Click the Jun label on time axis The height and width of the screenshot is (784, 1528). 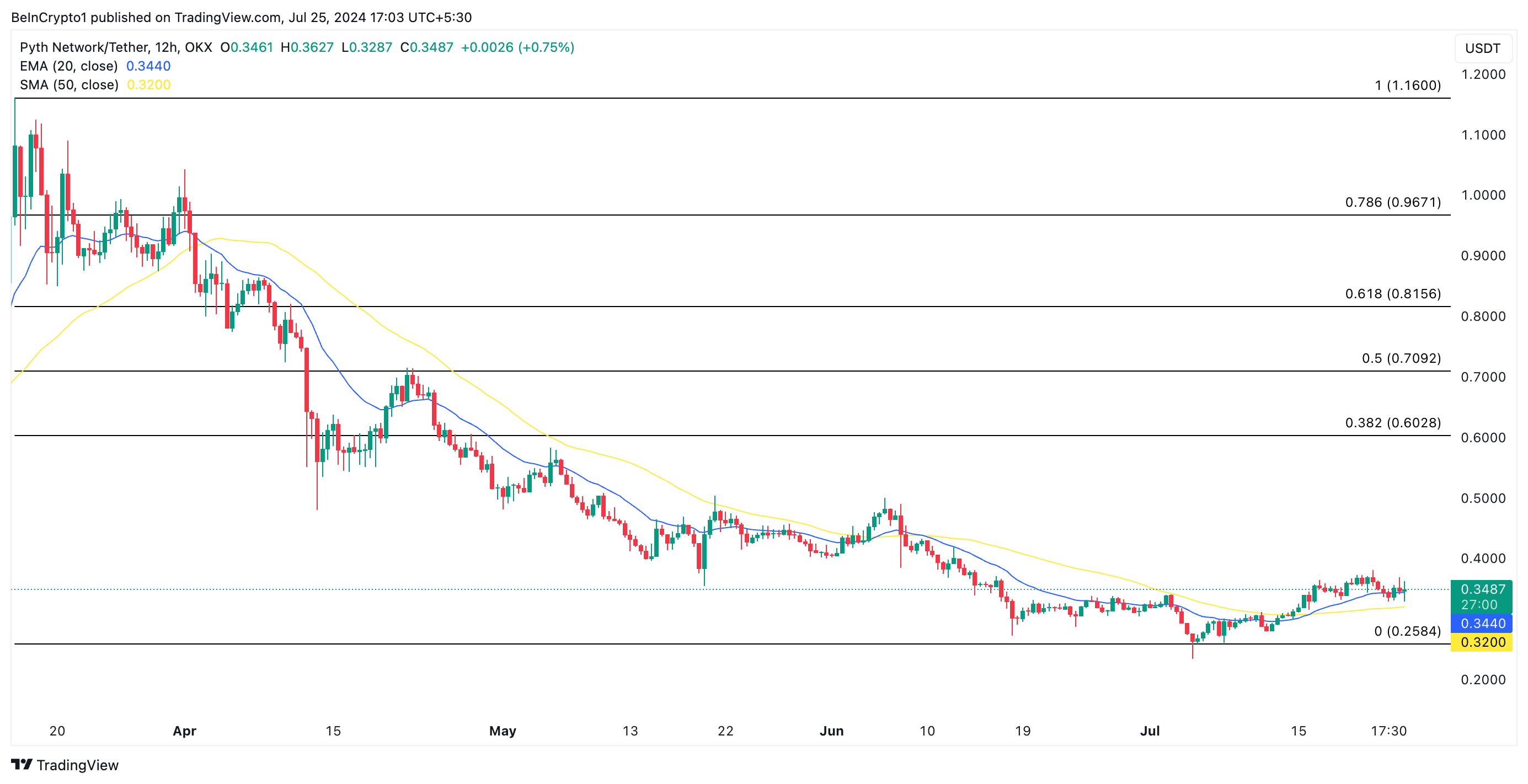pos(831,731)
